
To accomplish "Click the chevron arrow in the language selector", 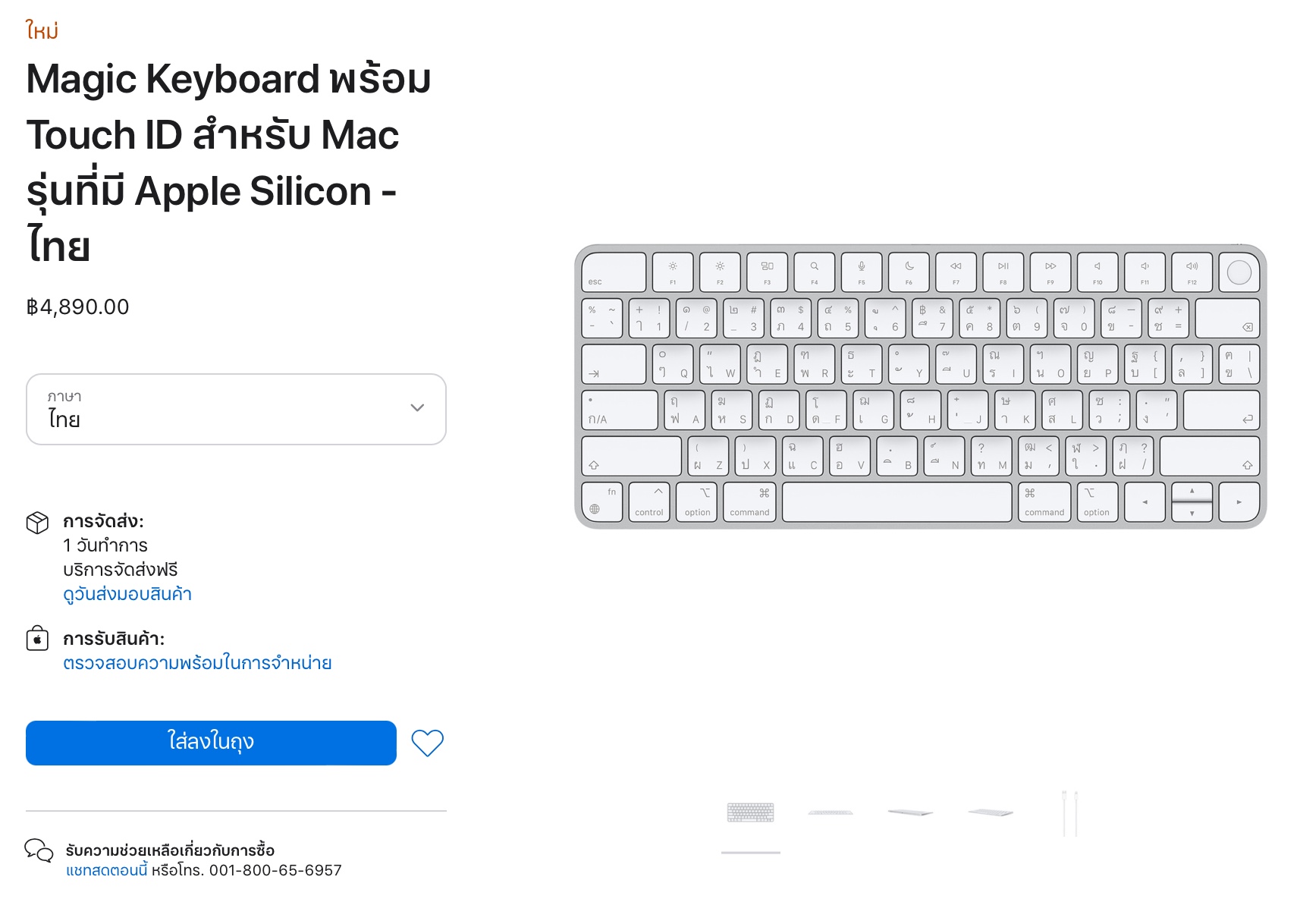I will (417, 408).
